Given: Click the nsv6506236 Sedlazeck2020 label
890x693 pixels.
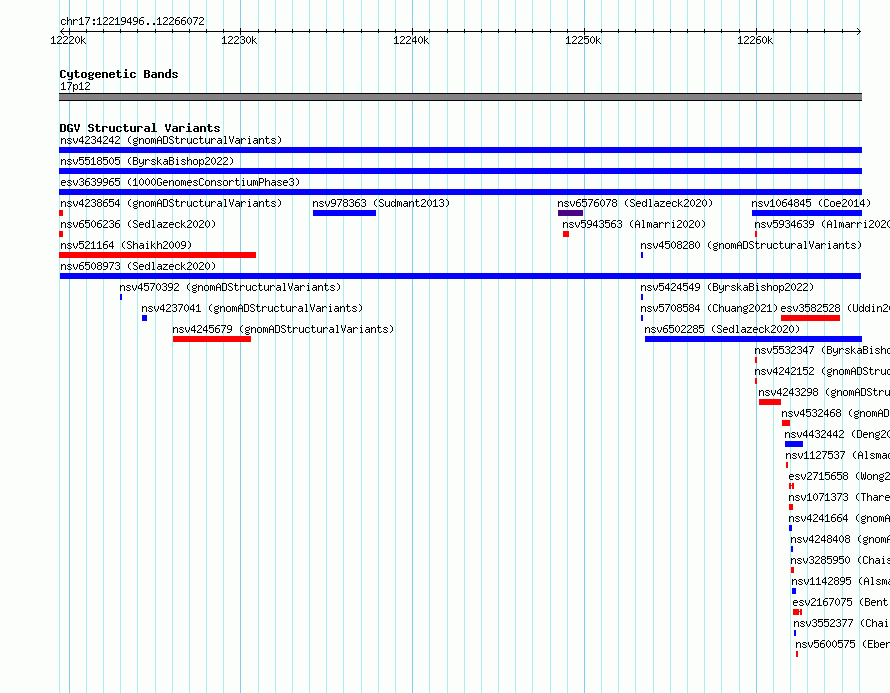Looking at the screenshot, I should pyautogui.click(x=138, y=224).
